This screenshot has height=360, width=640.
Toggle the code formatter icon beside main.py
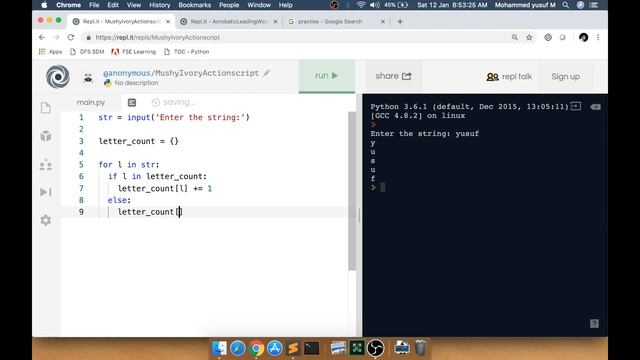132,102
